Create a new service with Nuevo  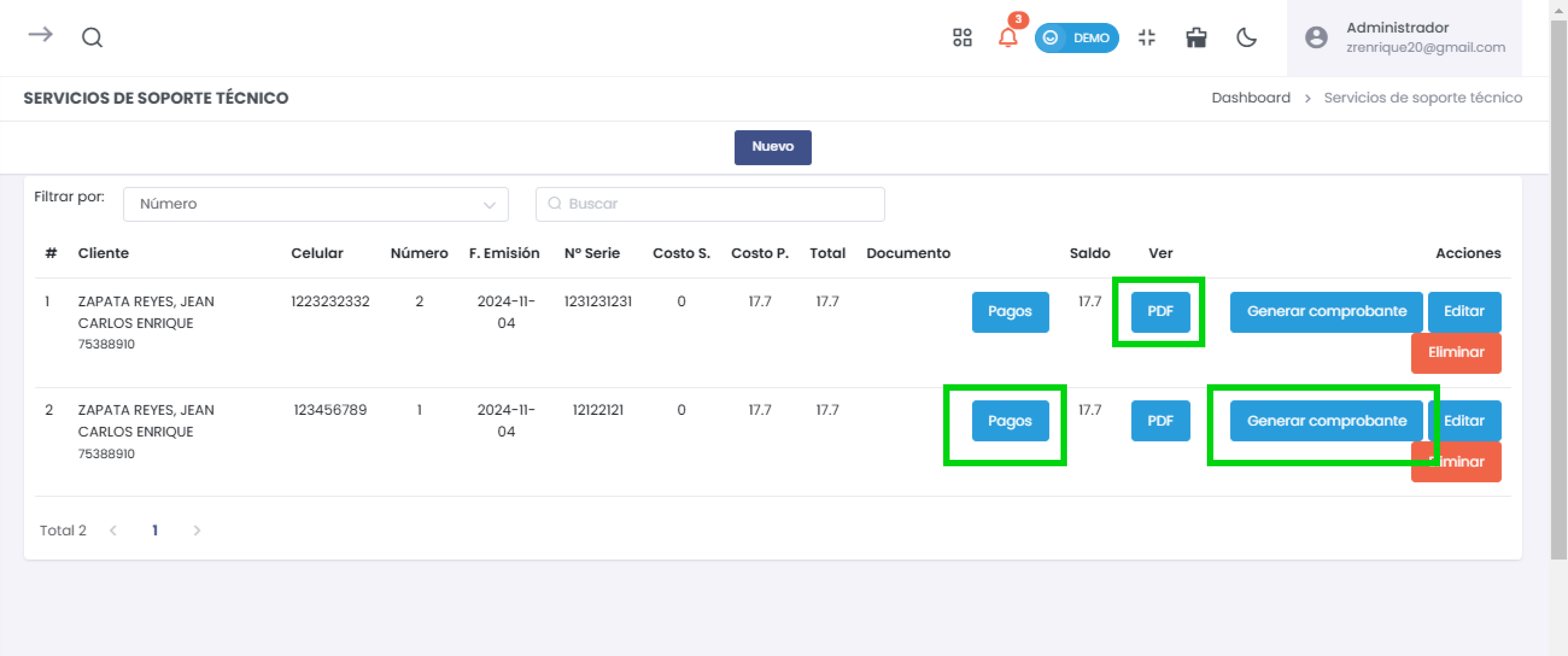point(772,147)
